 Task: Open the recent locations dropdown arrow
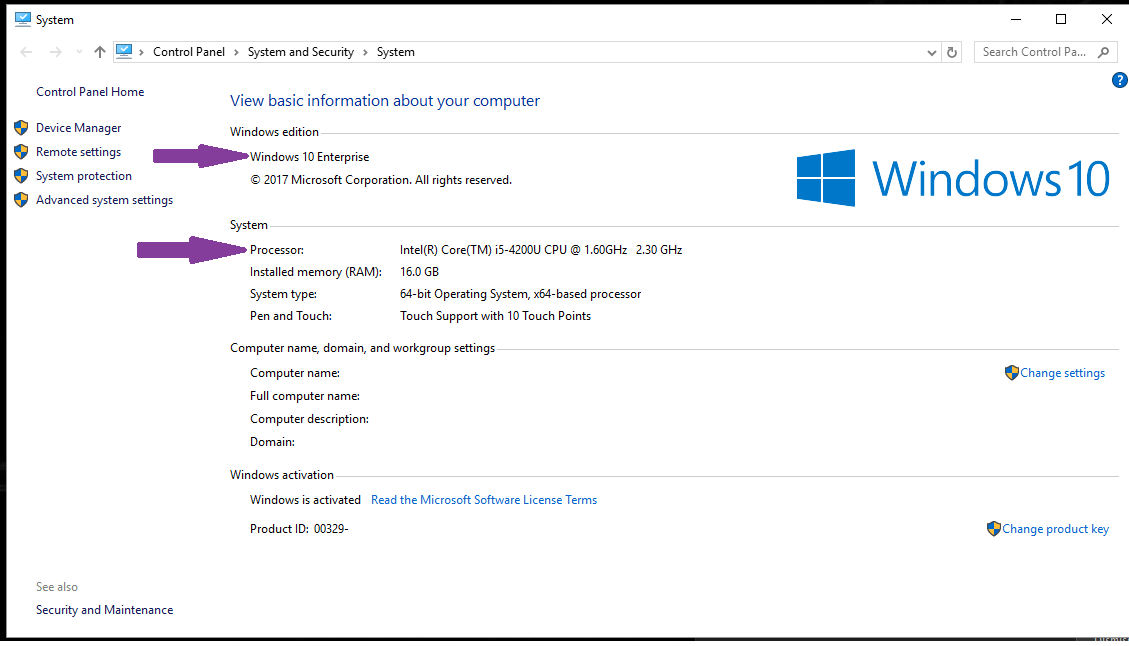click(79, 52)
